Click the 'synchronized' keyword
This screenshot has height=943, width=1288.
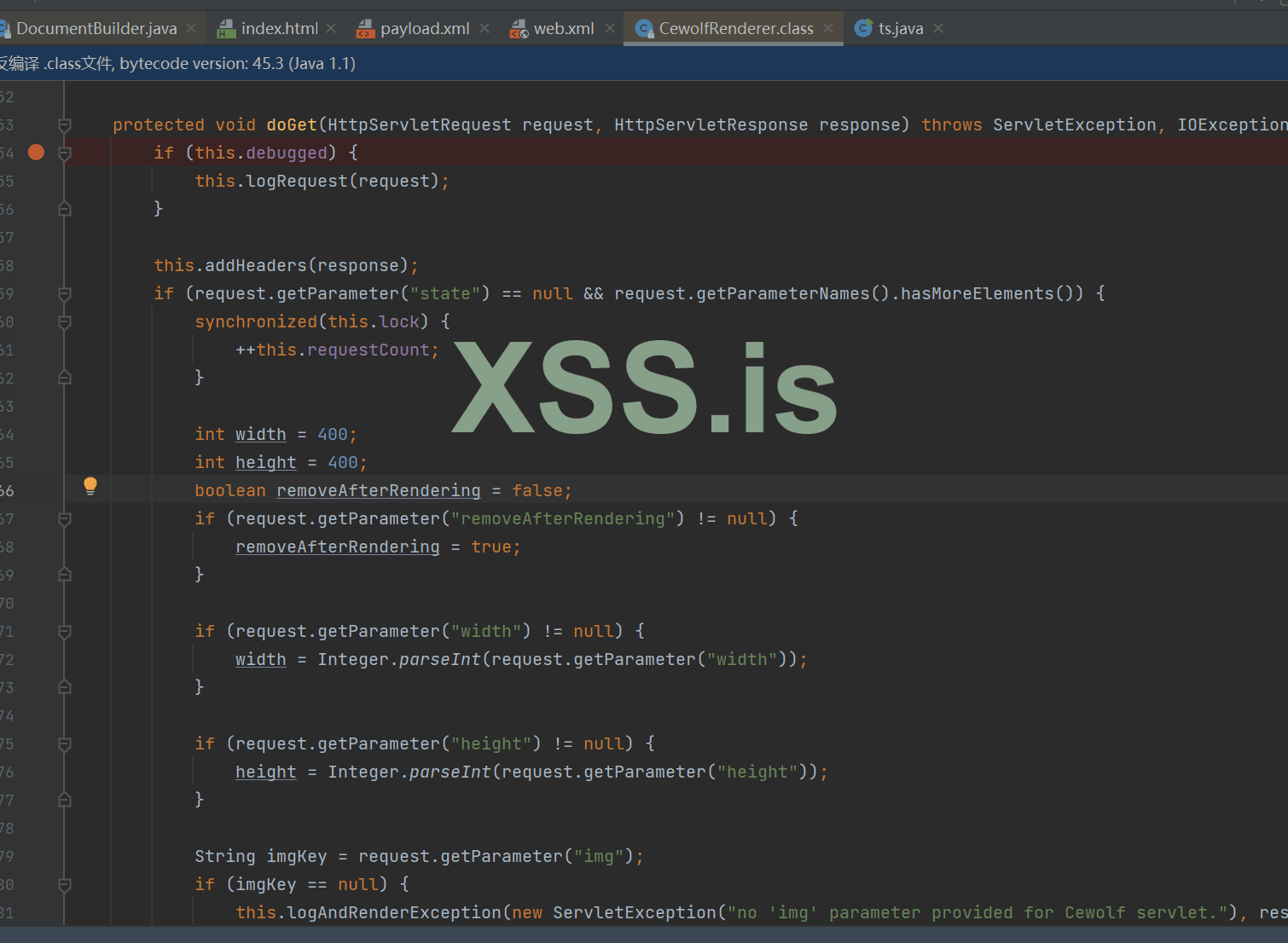(256, 322)
